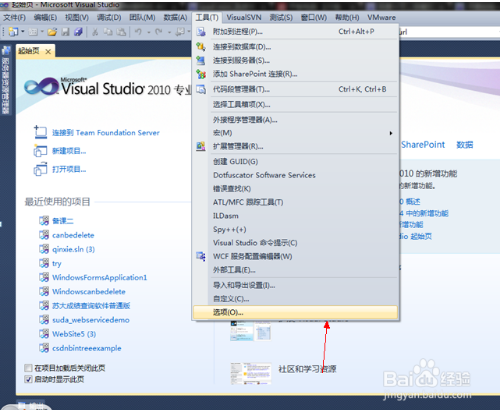Choose 扩展管理器(R)... in the Tools menu

[295, 146]
